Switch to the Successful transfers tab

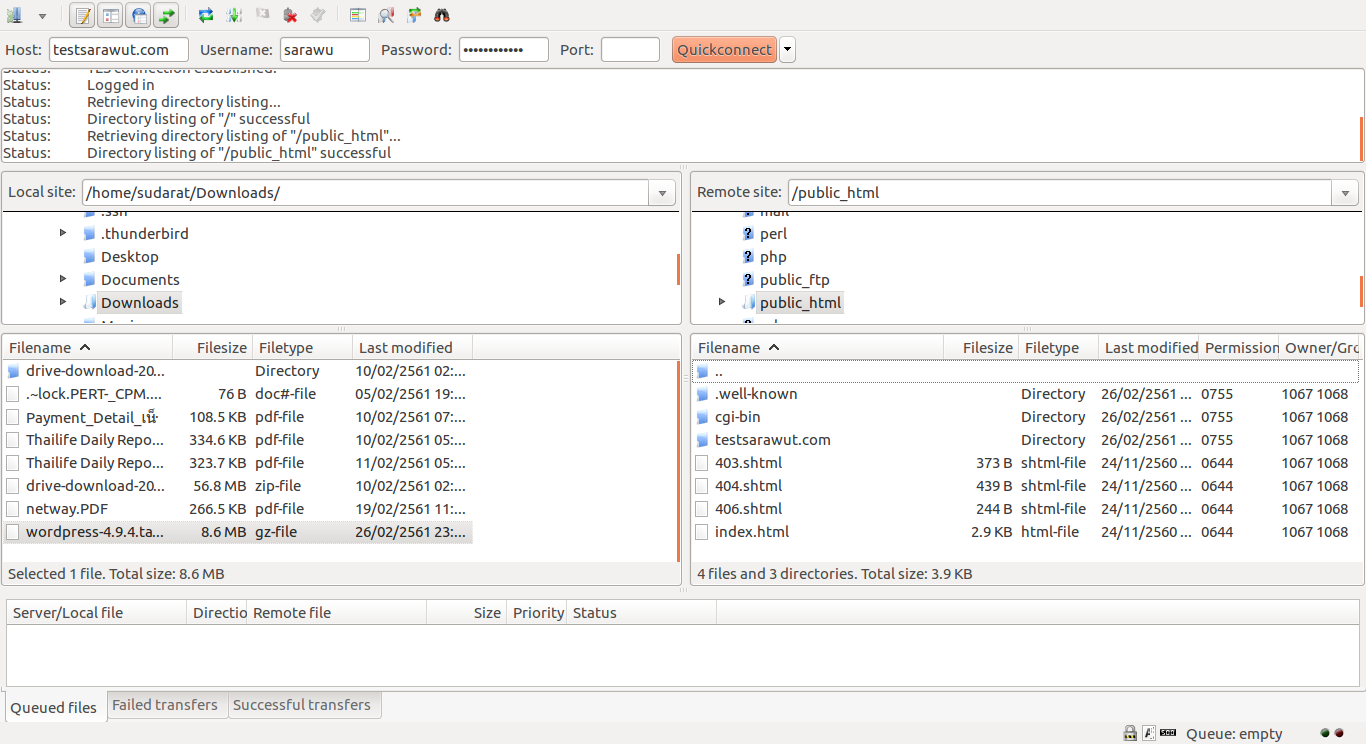pos(301,705)
